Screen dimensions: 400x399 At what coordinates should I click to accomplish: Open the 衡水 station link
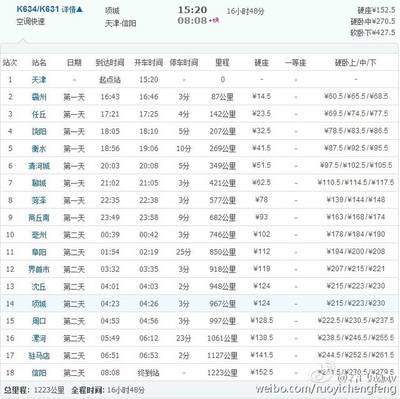tap(39, 149)
